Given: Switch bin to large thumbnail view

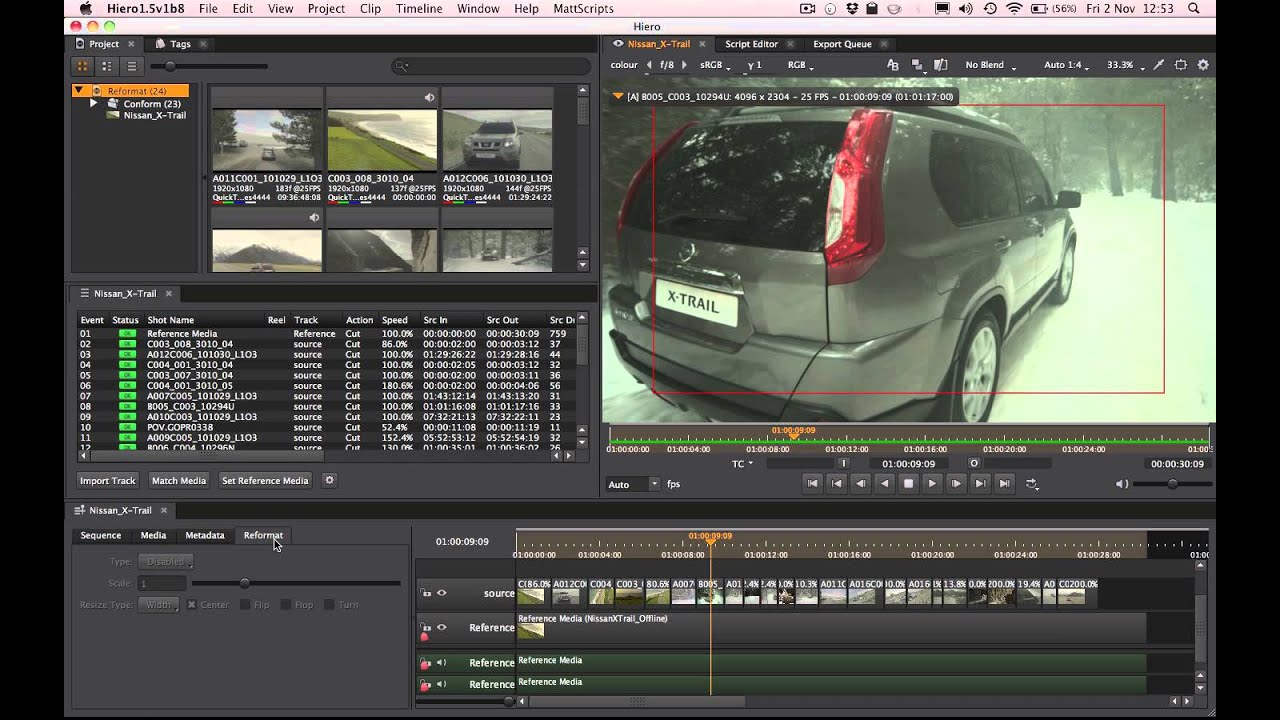Looking at the screenshot, I should 83,66.
